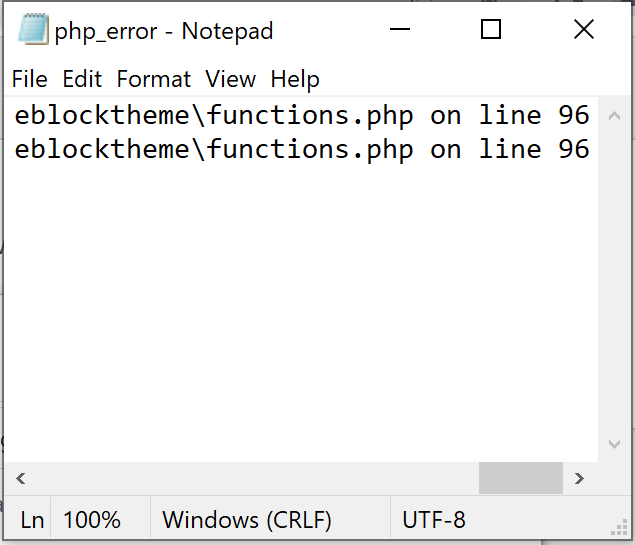The height and width of the screenshot is (545, 635).
Task: Click the vertical scrollbar up arrow
Action: click(614, 116)
